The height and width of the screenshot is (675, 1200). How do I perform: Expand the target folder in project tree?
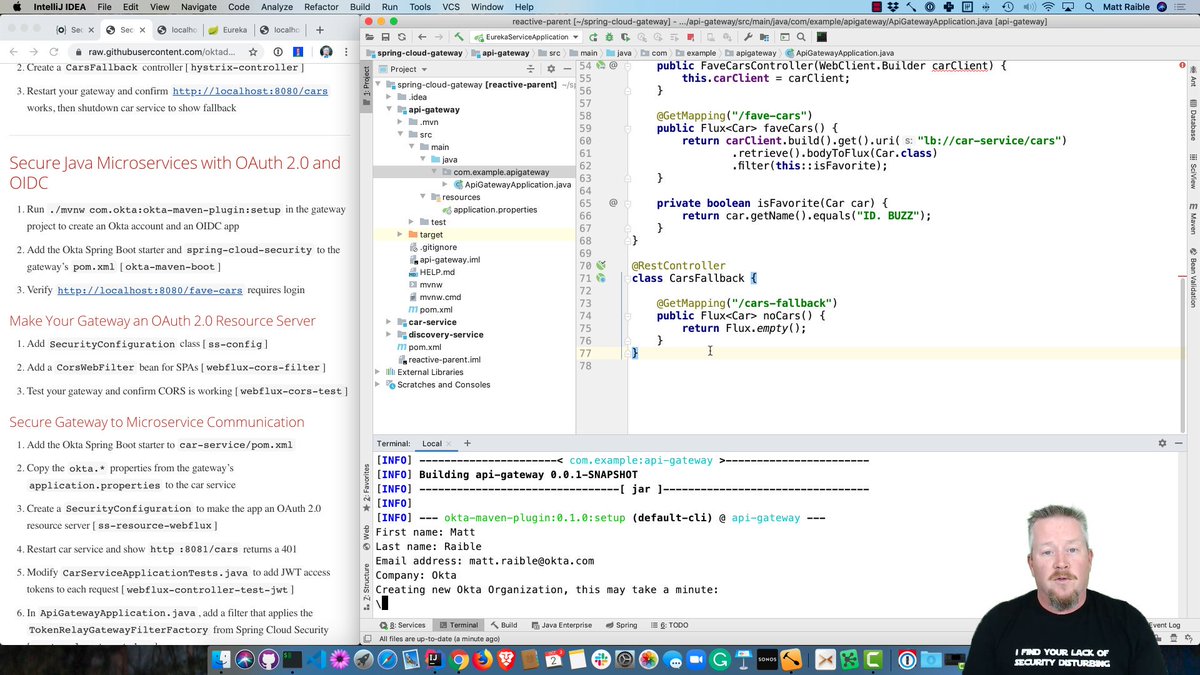(x=400, y=235)
